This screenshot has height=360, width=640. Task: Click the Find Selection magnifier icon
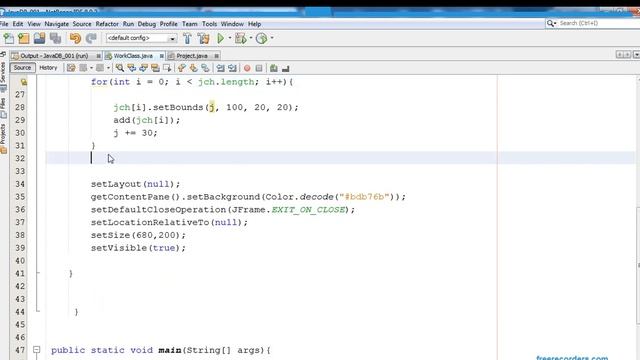click(120, 68)
